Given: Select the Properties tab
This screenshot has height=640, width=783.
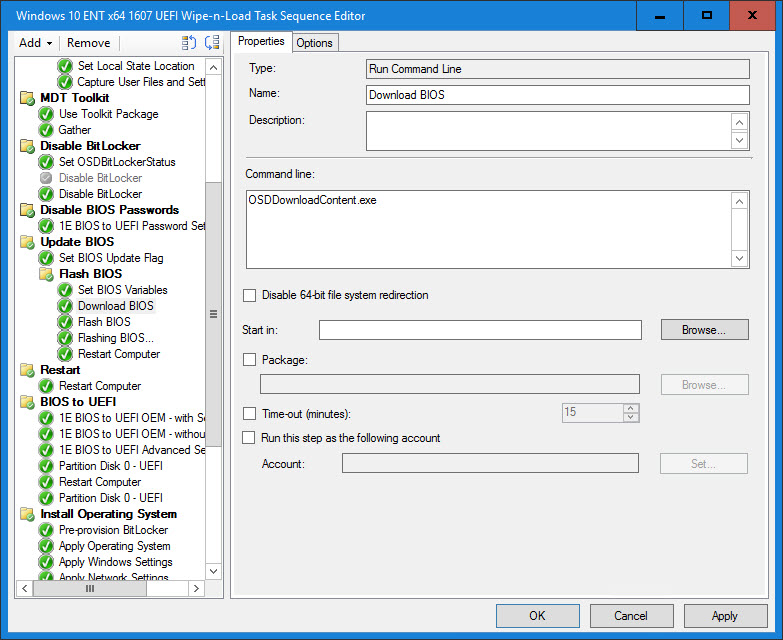Looking at the screenshot, I should point(261,42).
